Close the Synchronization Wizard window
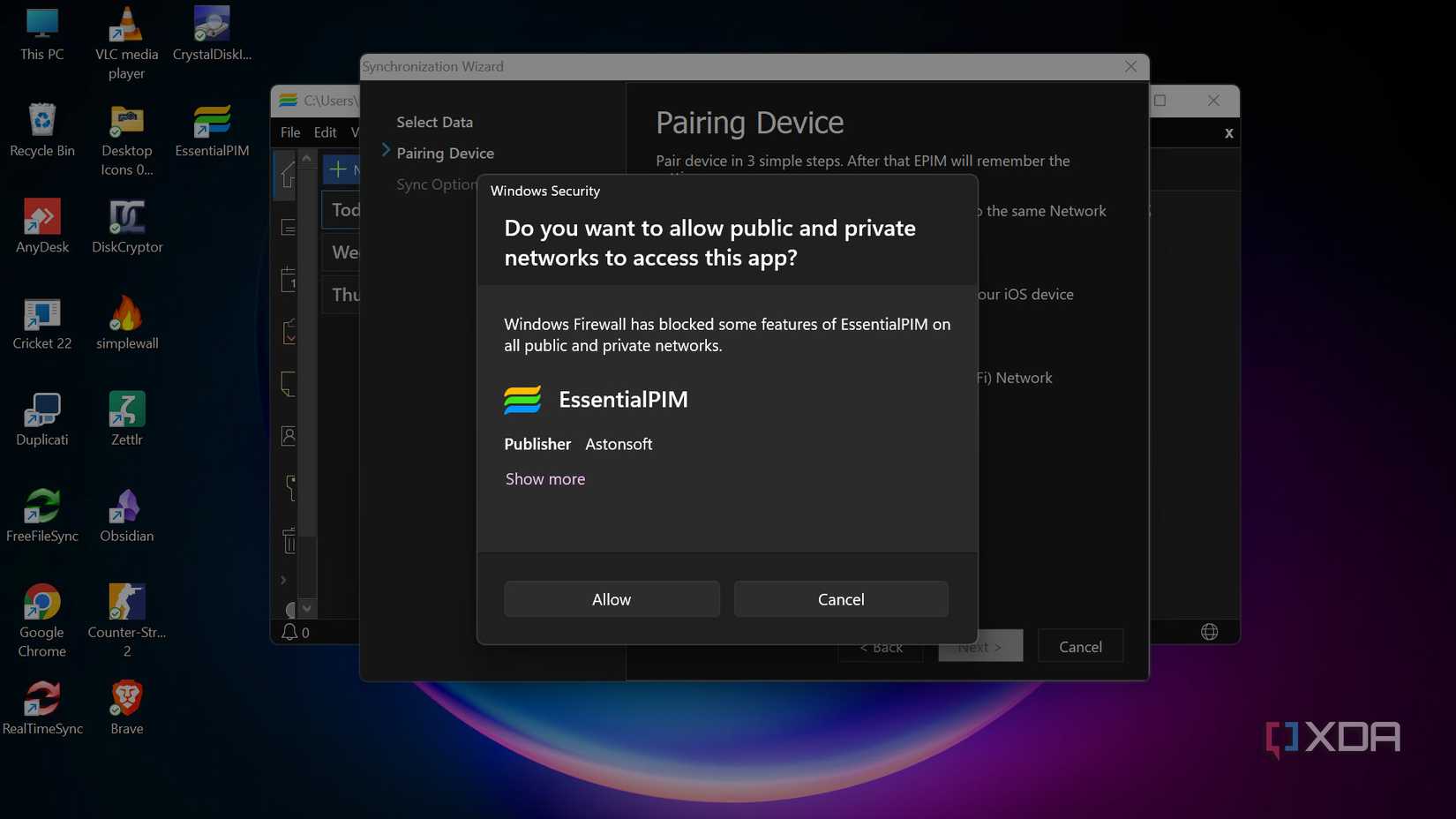 (1130, 66)
